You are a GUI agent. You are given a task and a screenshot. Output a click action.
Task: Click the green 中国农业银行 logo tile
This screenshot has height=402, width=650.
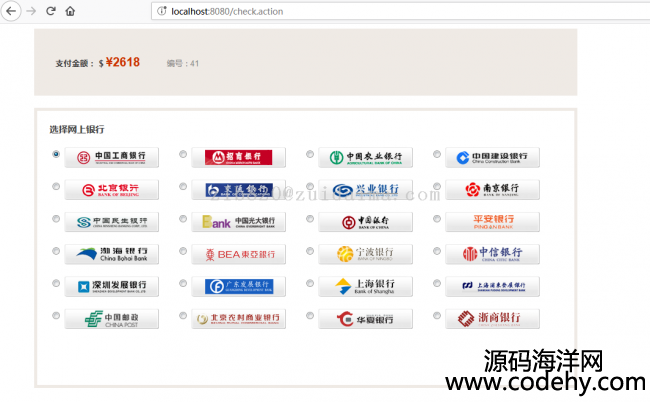tap(365, 157)
